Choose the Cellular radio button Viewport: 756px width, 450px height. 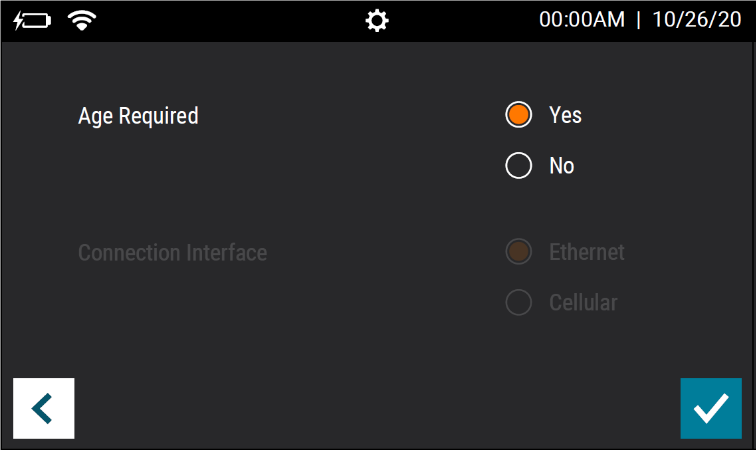519,302
